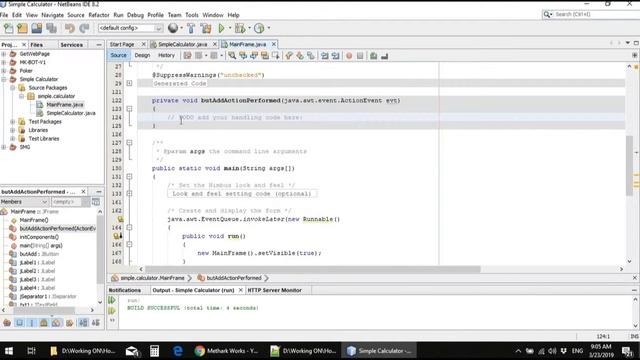Viewport: 640px width, 360px height.
Task: Expand the Libraries node
Action: (13, 130)
